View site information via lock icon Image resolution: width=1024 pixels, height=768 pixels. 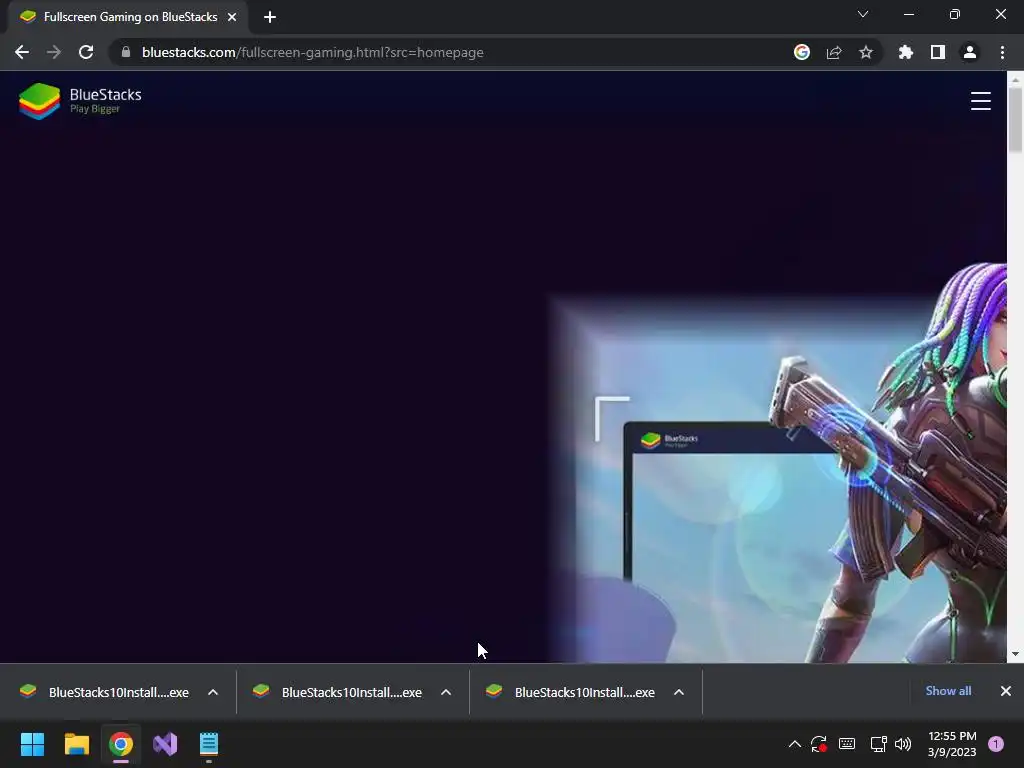tap(126, 52)
